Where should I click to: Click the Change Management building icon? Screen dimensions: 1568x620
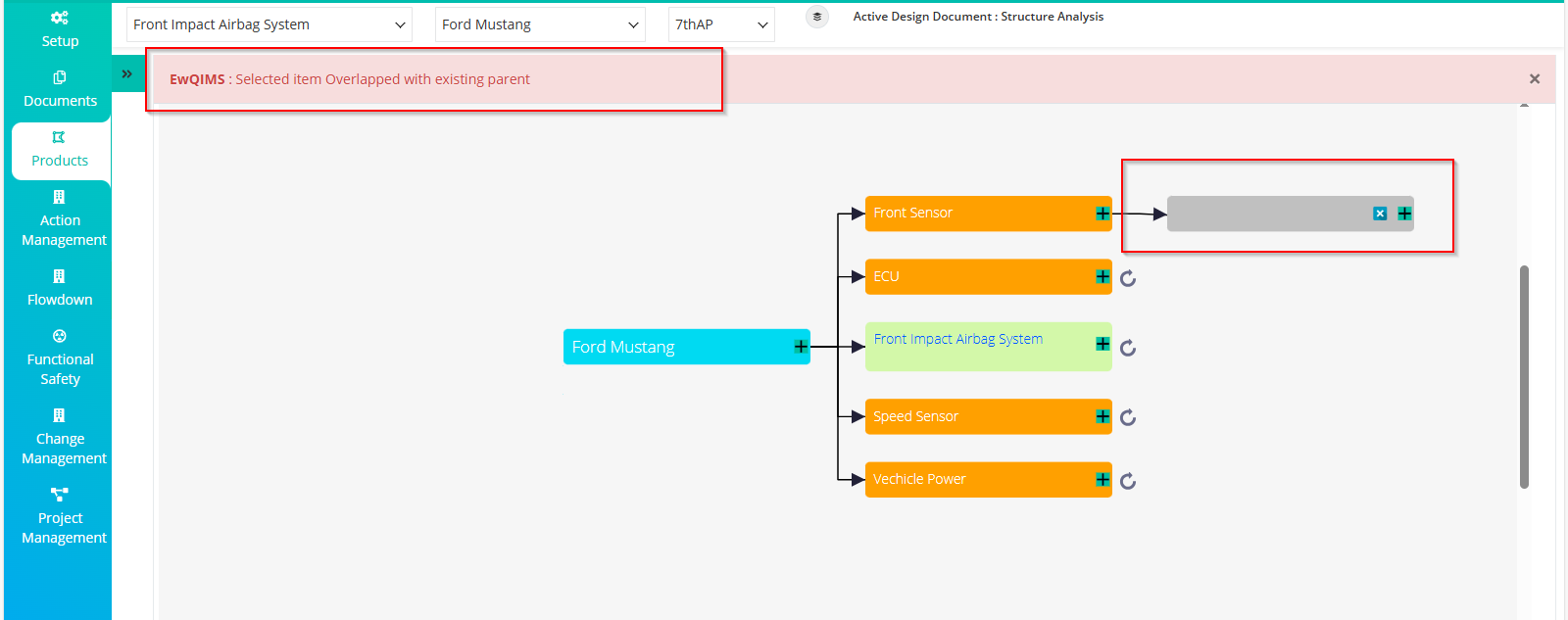(x=59, y=415)
